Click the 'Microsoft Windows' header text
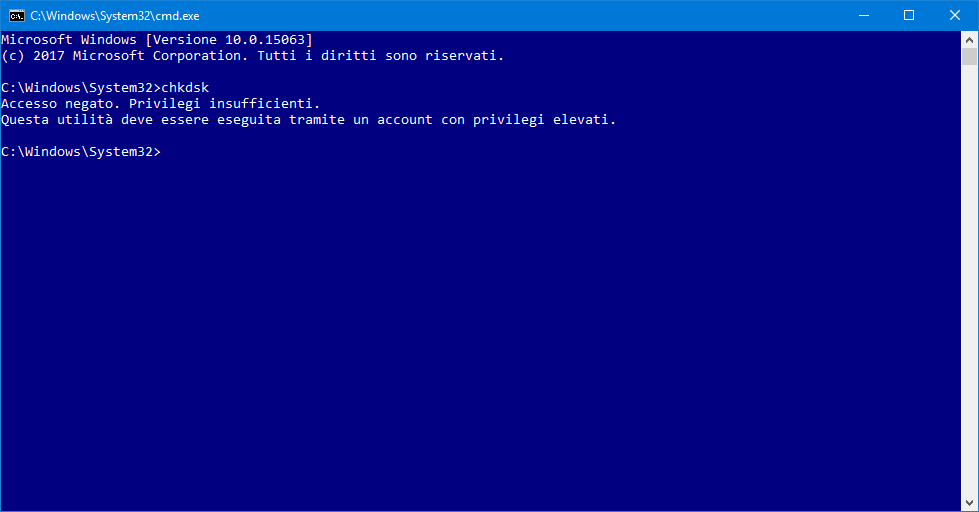 click(69, 40)
